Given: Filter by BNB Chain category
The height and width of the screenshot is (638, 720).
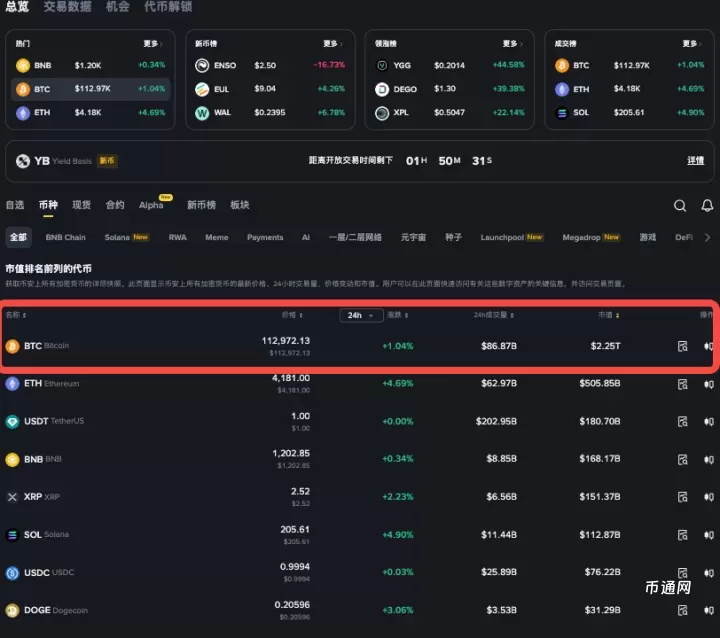Looking at the screenshot, I should (66, 237).
